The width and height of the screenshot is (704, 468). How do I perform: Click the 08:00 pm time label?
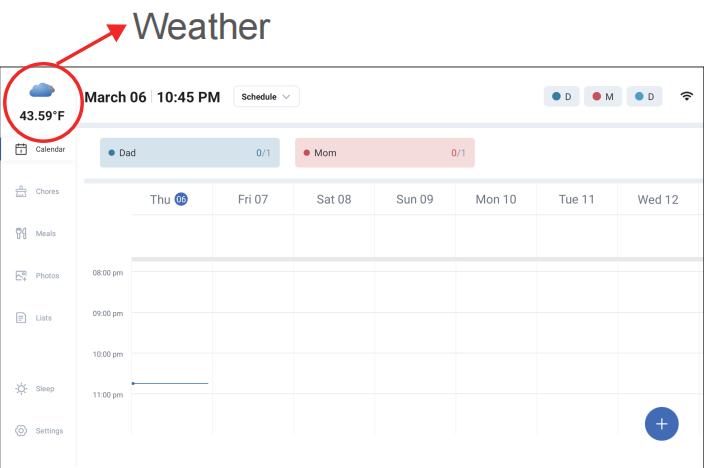[108, 273]
